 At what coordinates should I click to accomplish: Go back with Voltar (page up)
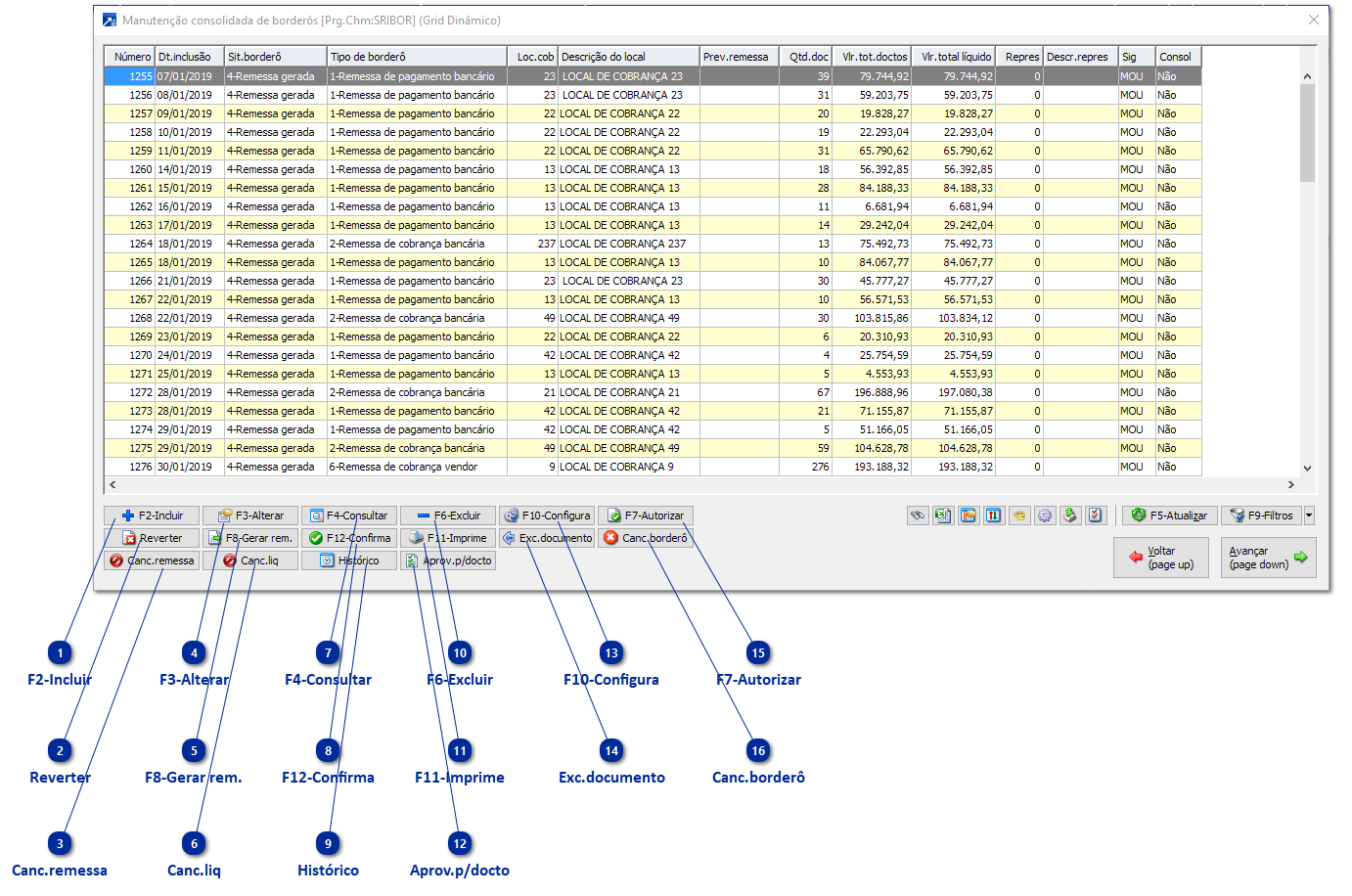tap(1161, 558)
